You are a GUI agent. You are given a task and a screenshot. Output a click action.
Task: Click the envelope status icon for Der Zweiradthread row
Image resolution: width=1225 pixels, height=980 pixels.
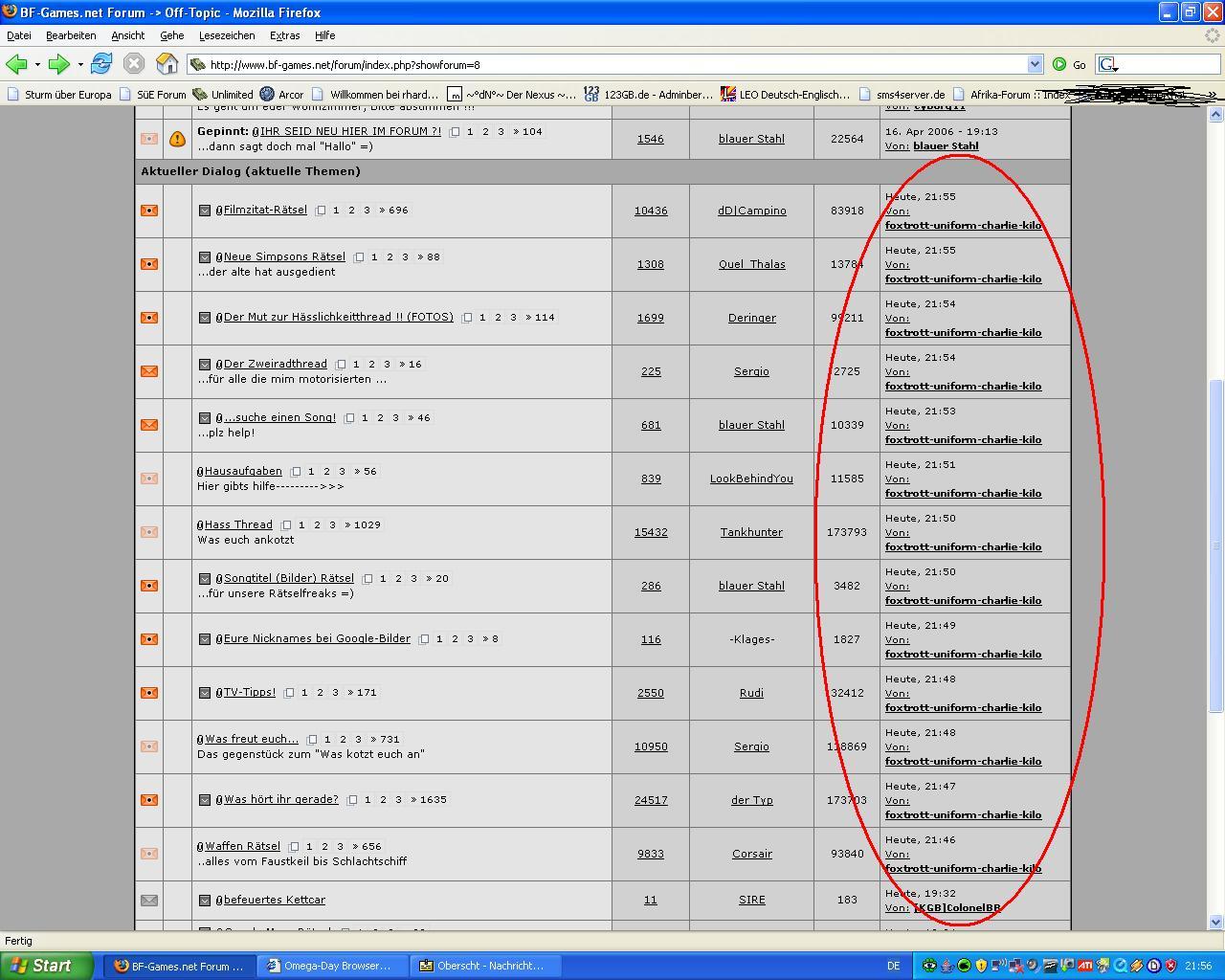[x=149, y=370]
